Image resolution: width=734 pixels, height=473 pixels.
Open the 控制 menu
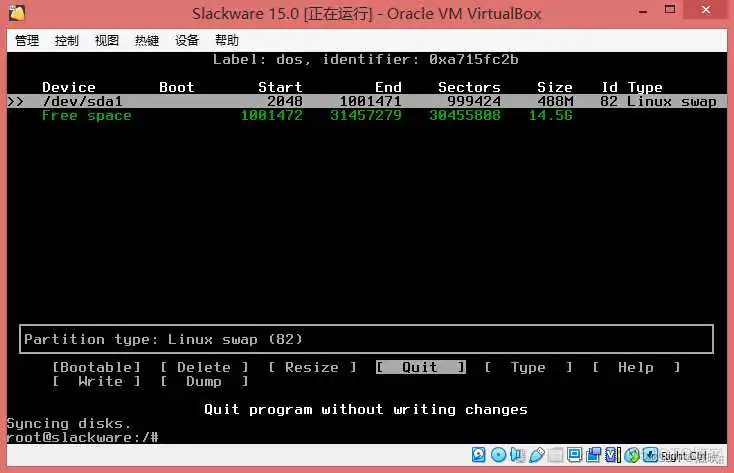66,41
